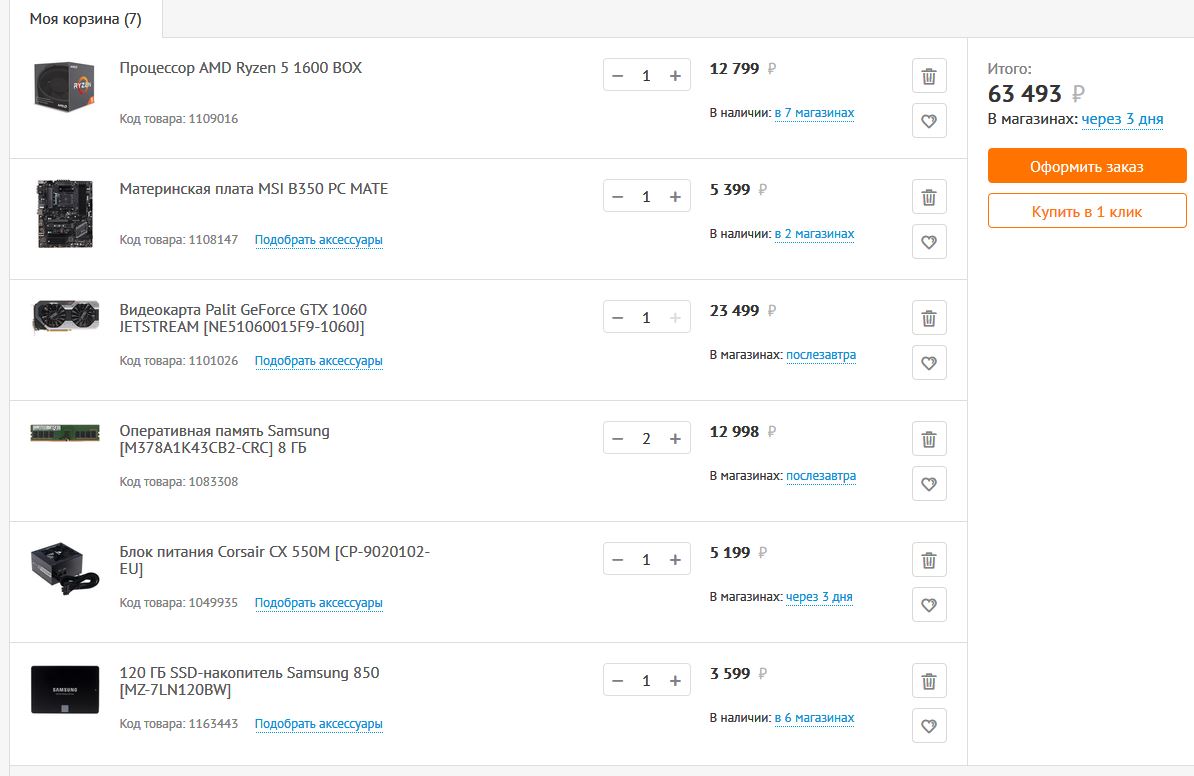Click 'Подобрать аксессуары' for the Palit video card

[318, 361]
